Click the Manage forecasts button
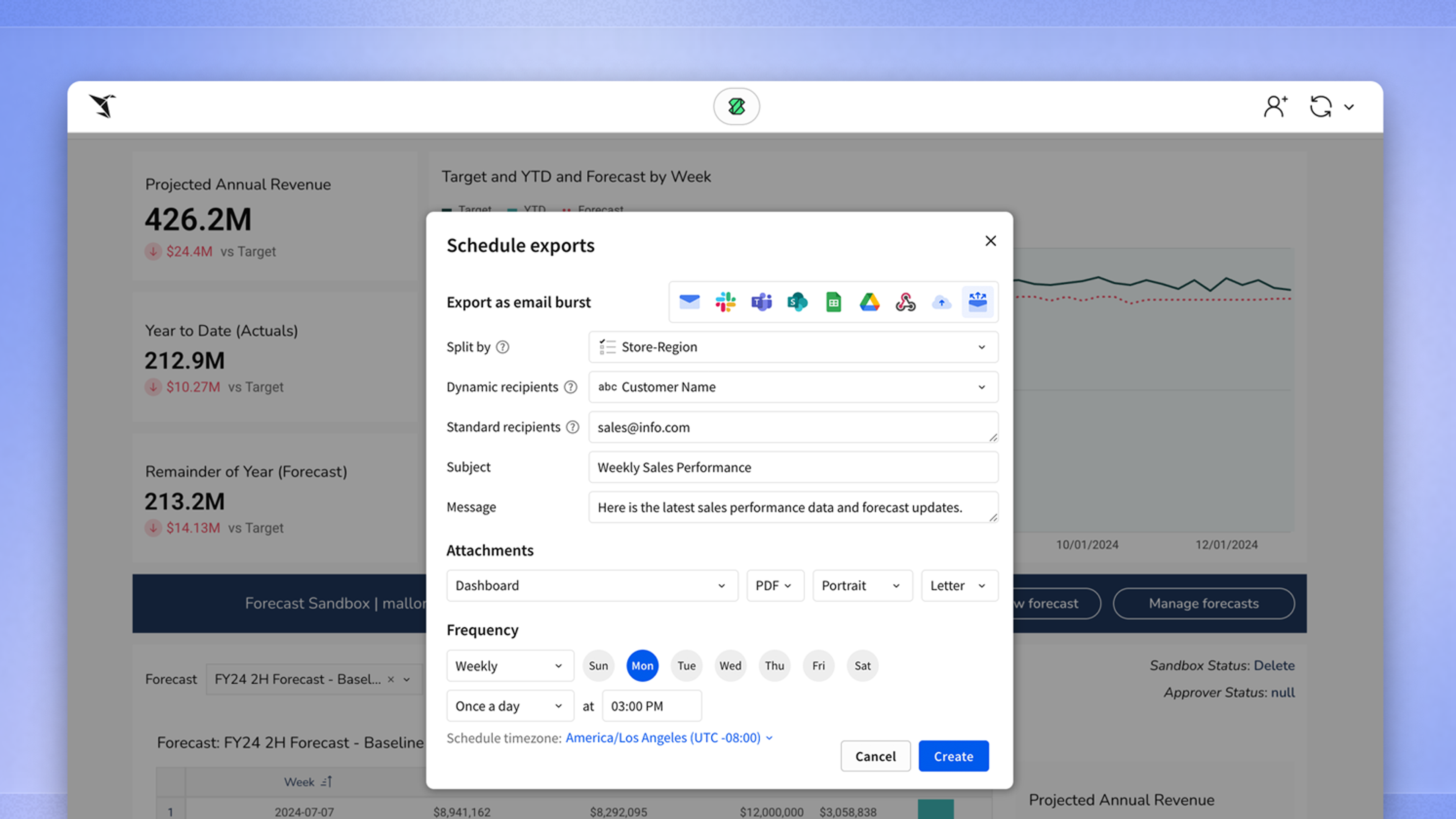The image size is (1456, 819). point(1204,604)
